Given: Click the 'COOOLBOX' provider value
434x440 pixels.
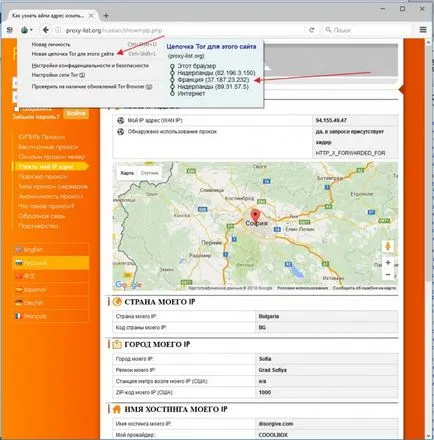Looking at the screenshot, I should 273,435.
